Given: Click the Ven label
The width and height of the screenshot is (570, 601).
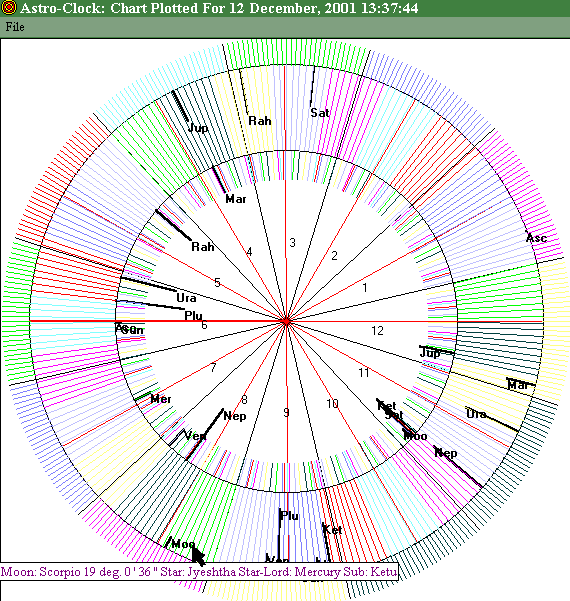Looking at the screenshot, I should [x=195, y=436].
